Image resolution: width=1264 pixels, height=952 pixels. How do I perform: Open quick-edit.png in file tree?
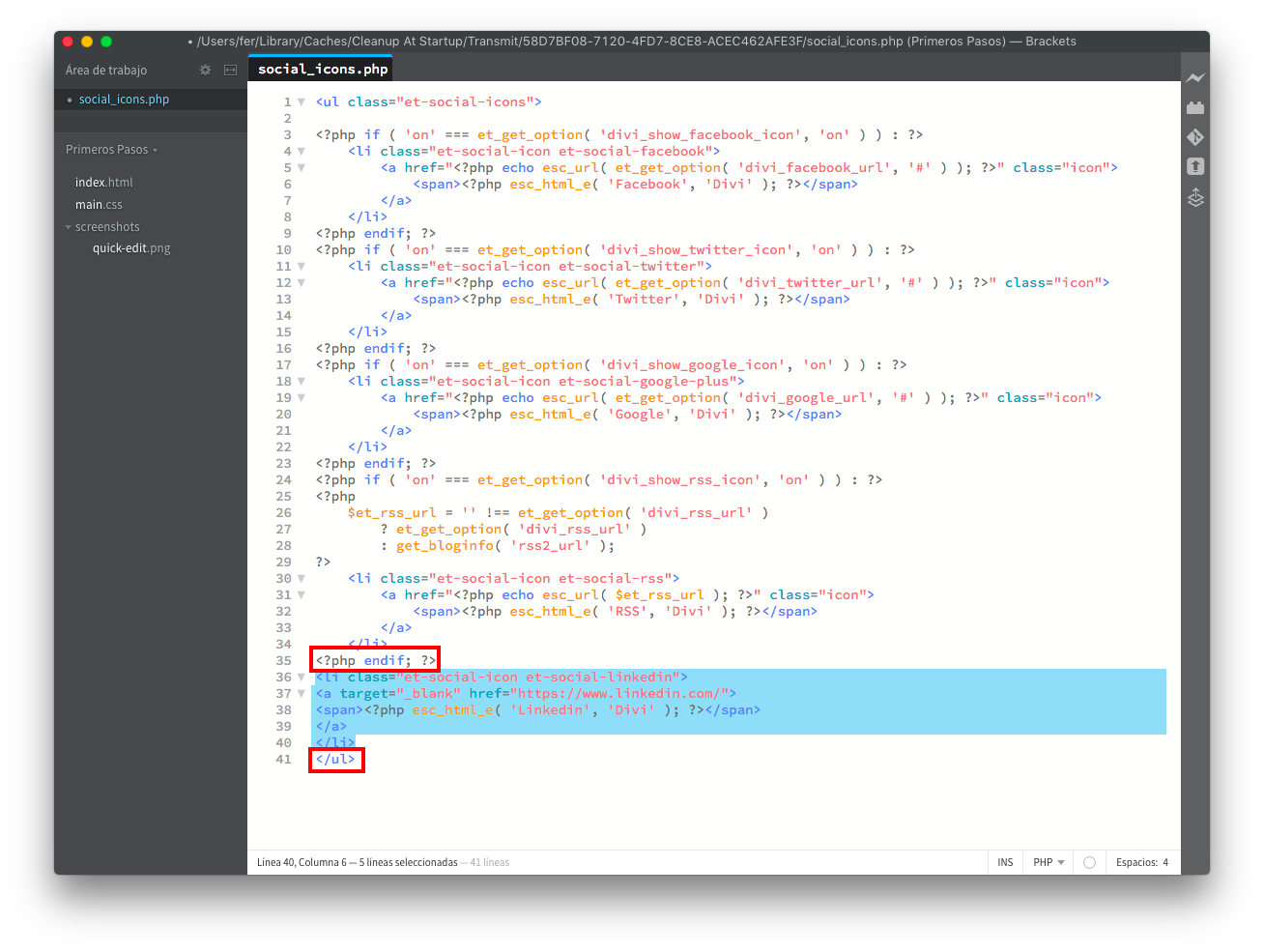pos(131,248)
